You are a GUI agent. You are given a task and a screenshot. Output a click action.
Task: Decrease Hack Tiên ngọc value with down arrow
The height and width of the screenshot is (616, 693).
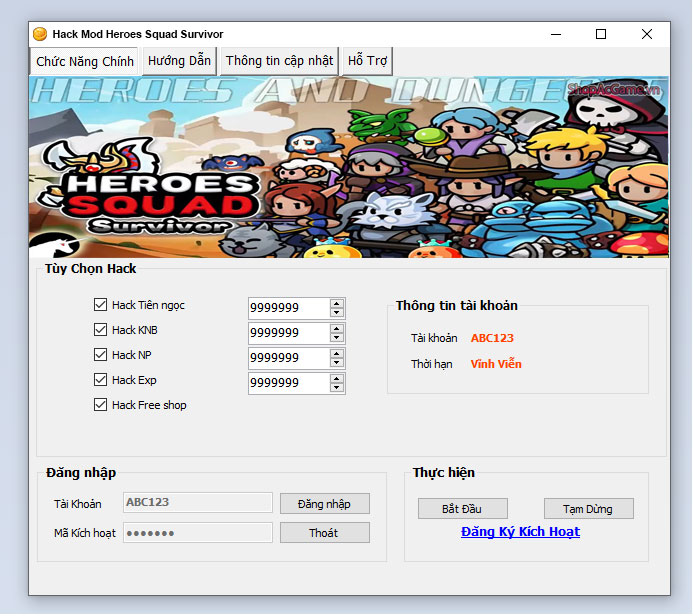click(337, 312)
